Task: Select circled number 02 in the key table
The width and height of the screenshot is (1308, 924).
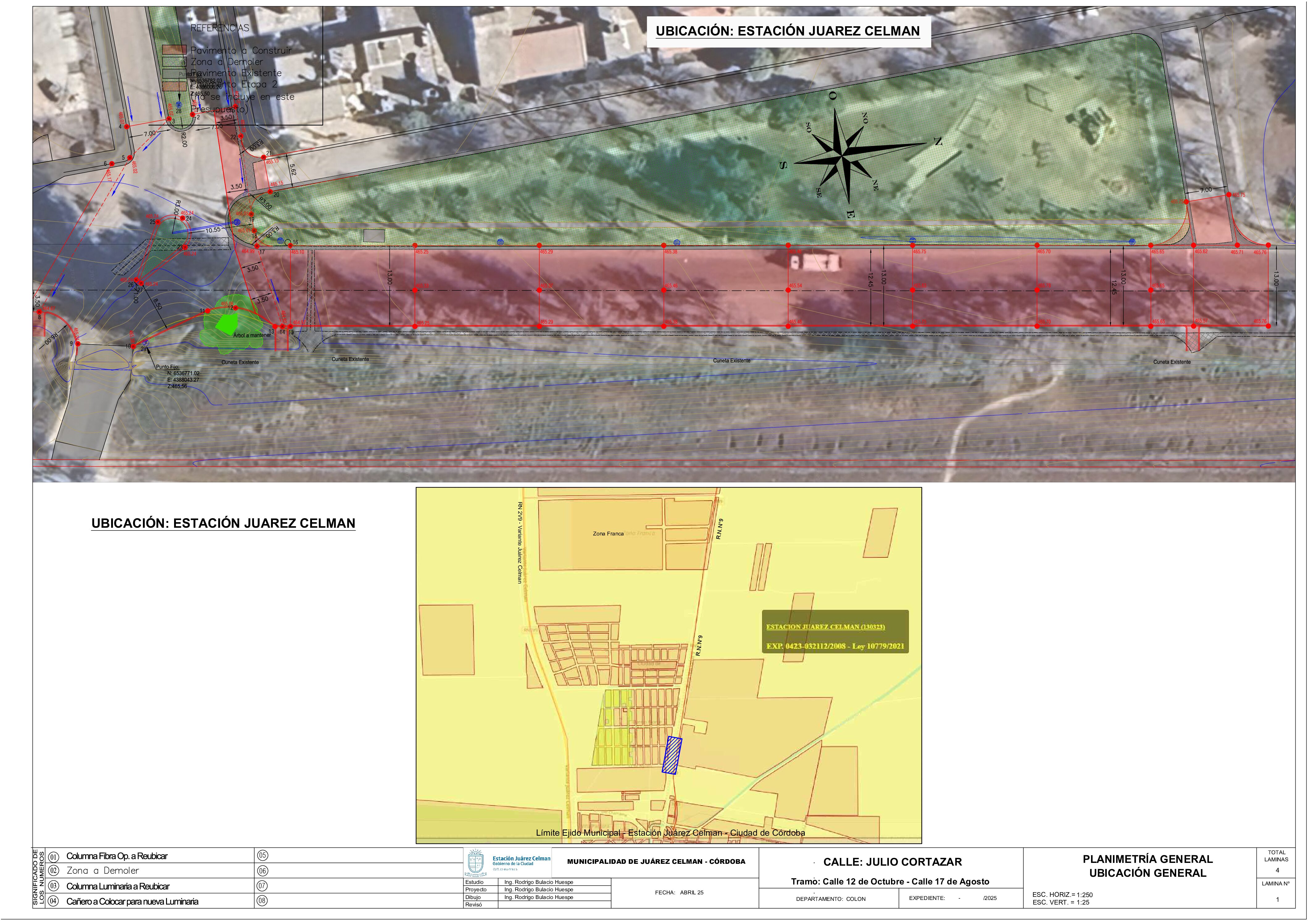Action: (54, 871)
